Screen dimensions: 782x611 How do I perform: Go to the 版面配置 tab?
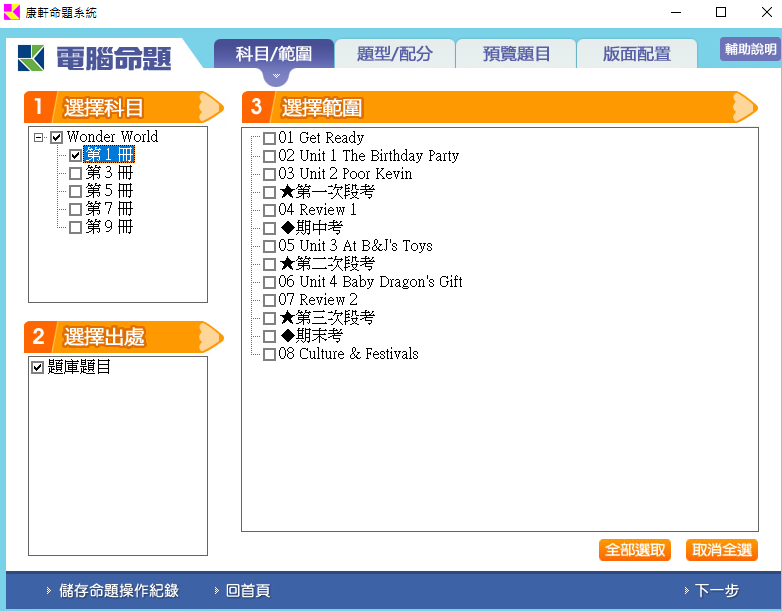[x=636, y=54]
